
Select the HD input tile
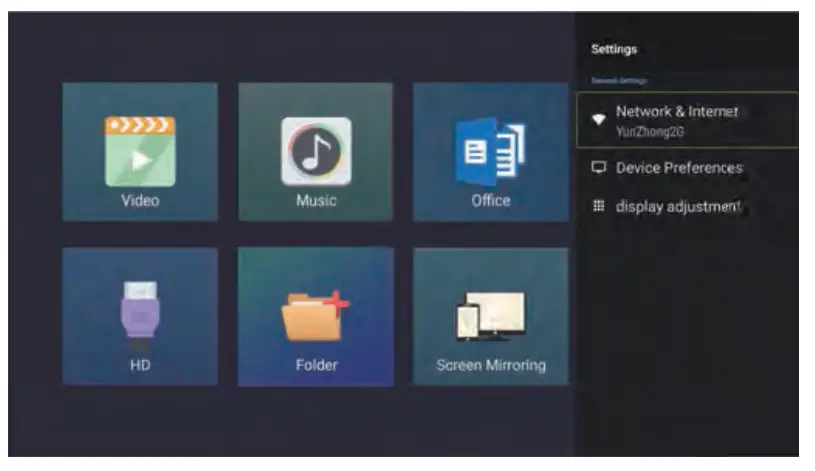(x=140, y=316)
